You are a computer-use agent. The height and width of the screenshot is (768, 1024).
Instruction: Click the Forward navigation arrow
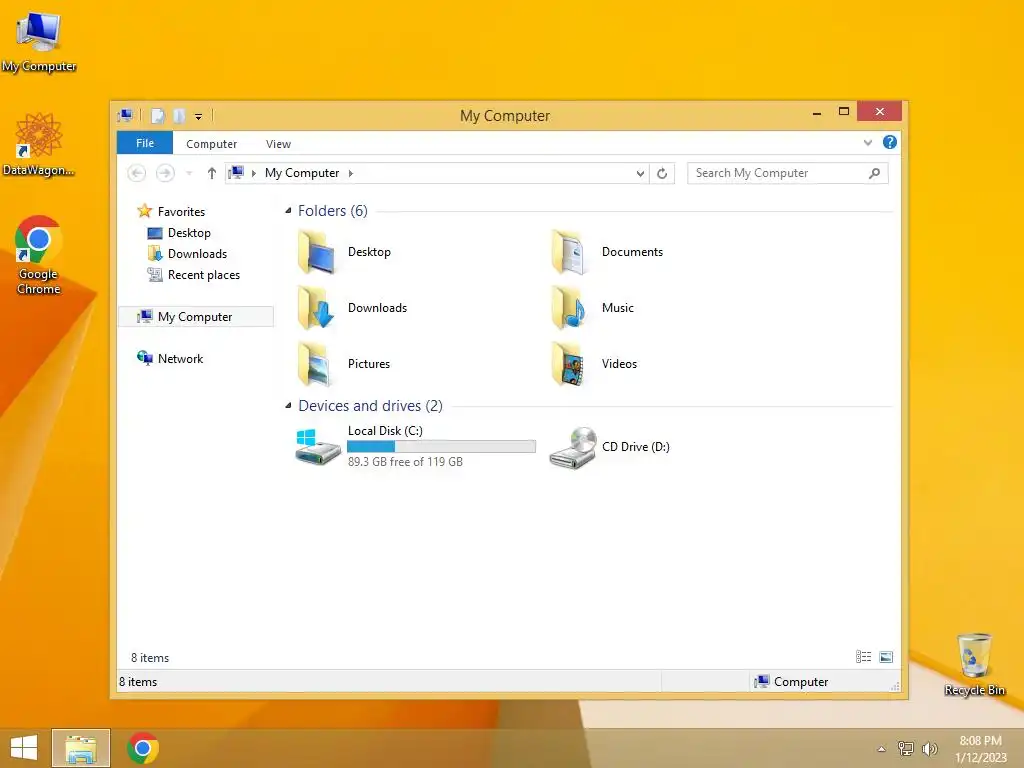pyautogui.click(x=165, y=173)
